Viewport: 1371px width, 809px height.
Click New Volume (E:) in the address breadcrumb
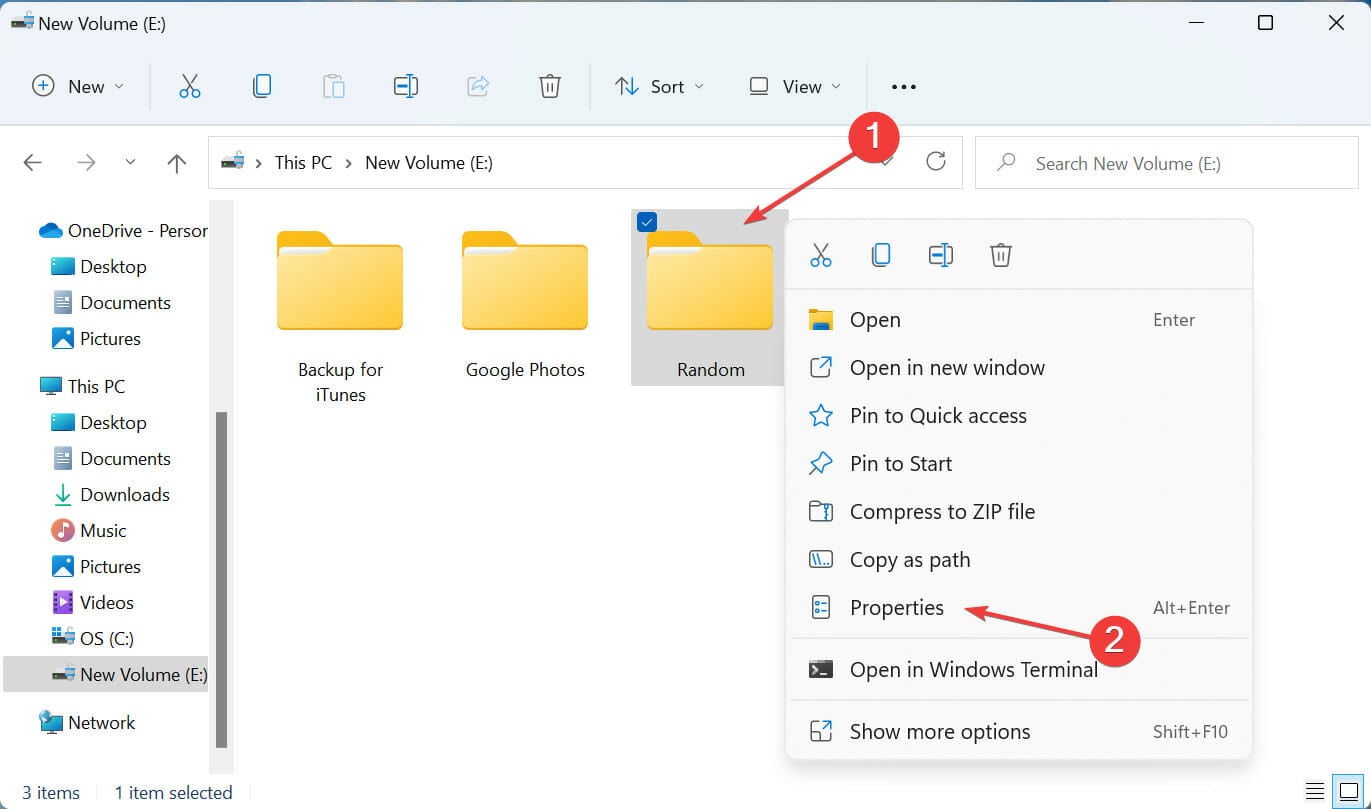point(429,162)
